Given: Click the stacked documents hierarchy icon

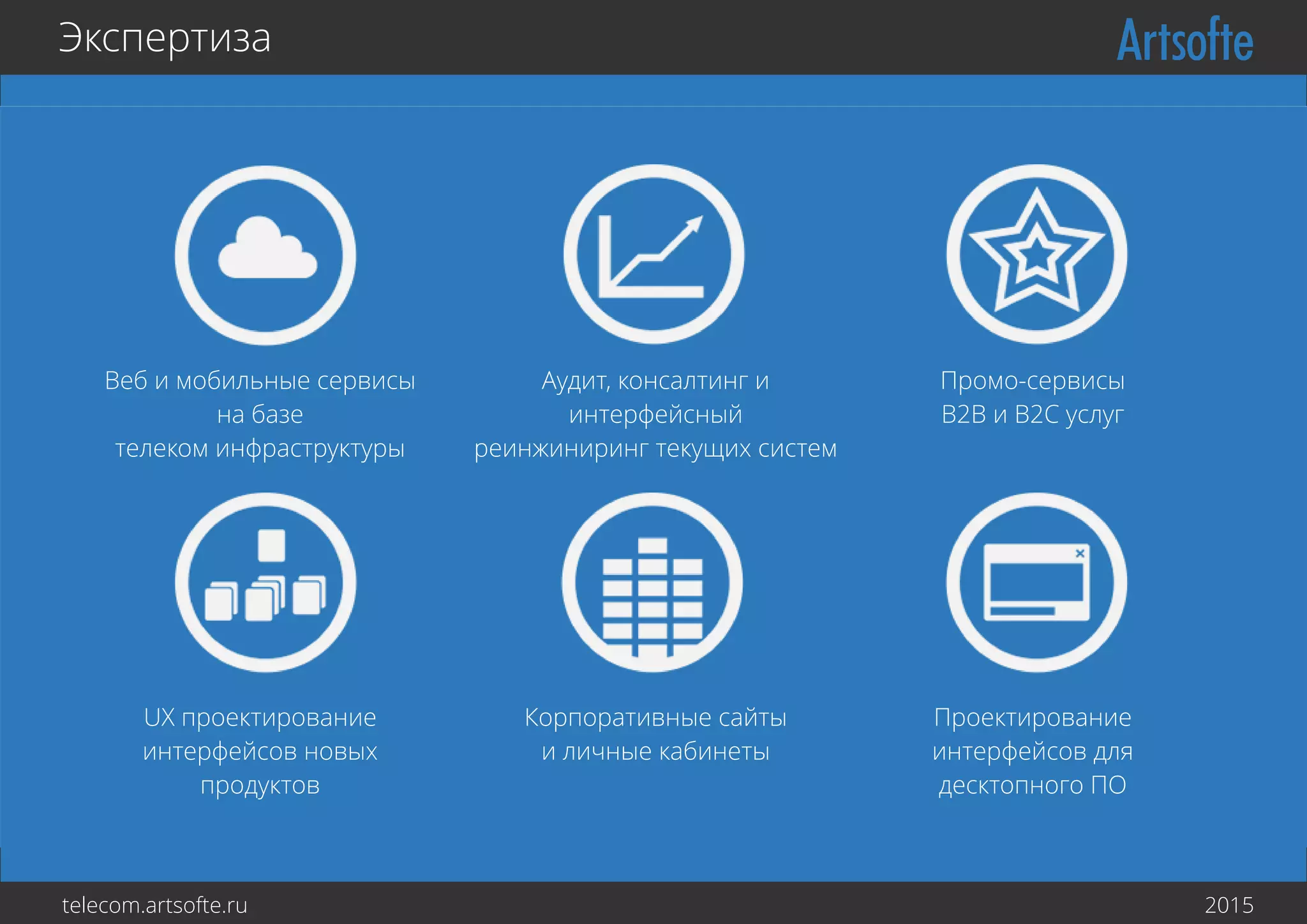Looking at the screenshot, I should pyautogui.click(x=265, y=582).
